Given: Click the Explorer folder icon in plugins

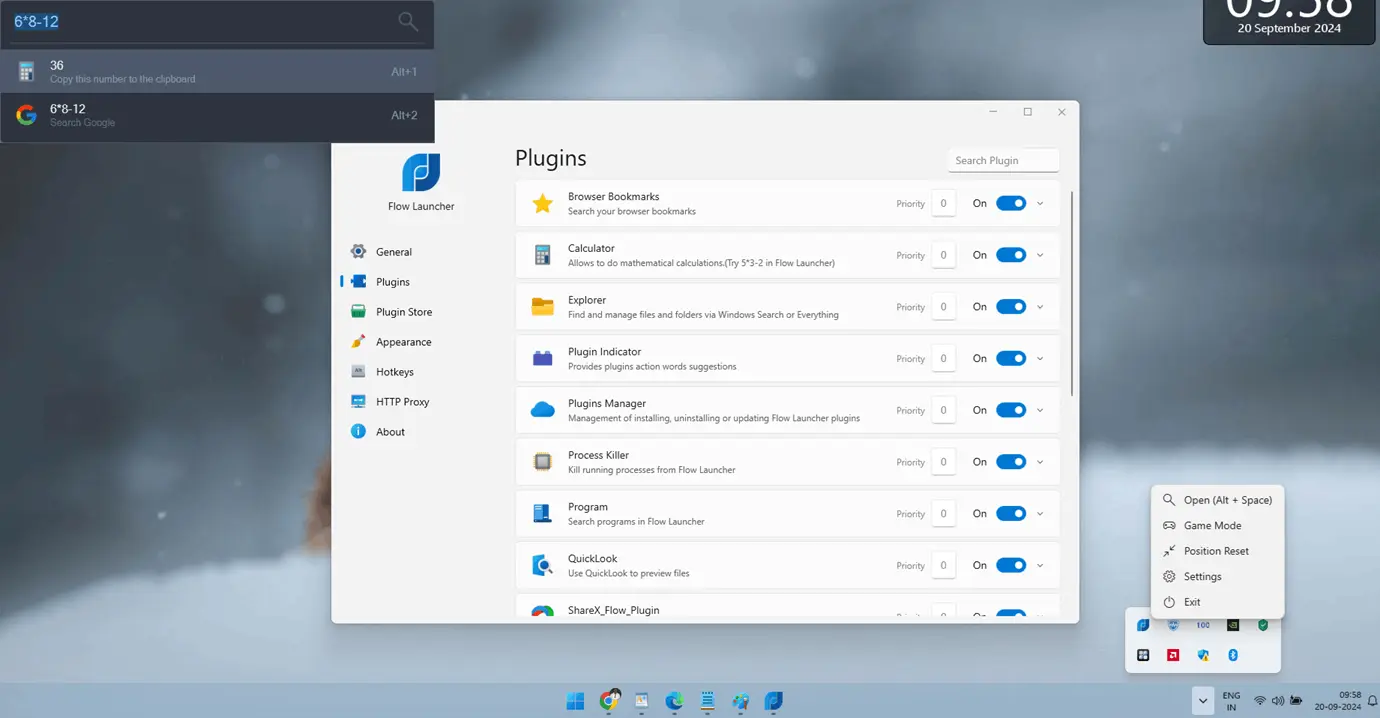Looking at the screenshot, I should pos(542,307).
